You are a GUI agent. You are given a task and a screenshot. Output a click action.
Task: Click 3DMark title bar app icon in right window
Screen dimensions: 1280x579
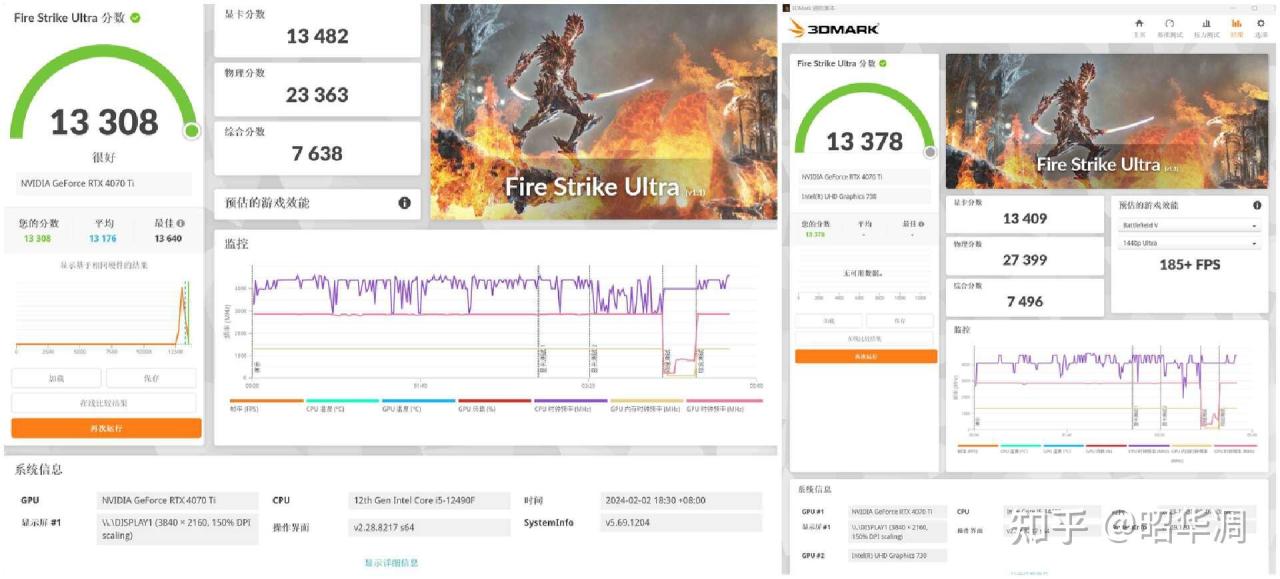point(789,8)
